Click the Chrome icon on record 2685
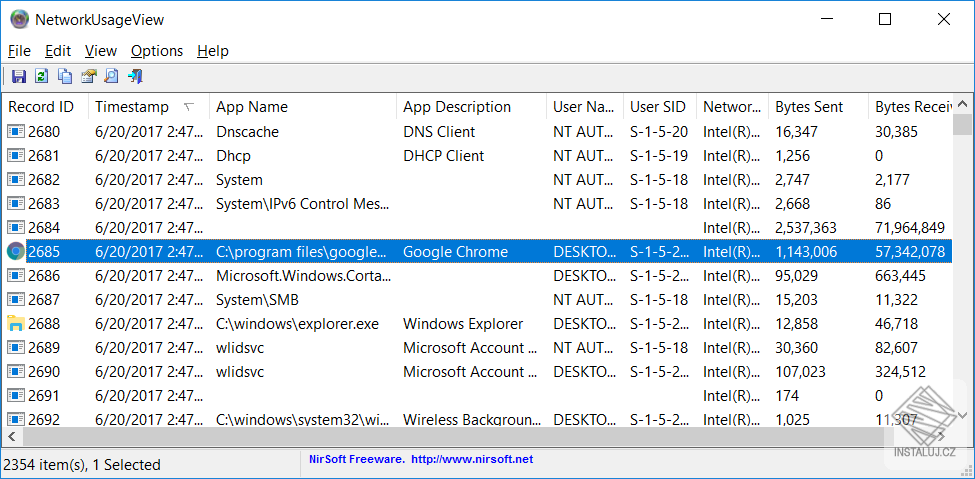 click(x=16, y=252)
